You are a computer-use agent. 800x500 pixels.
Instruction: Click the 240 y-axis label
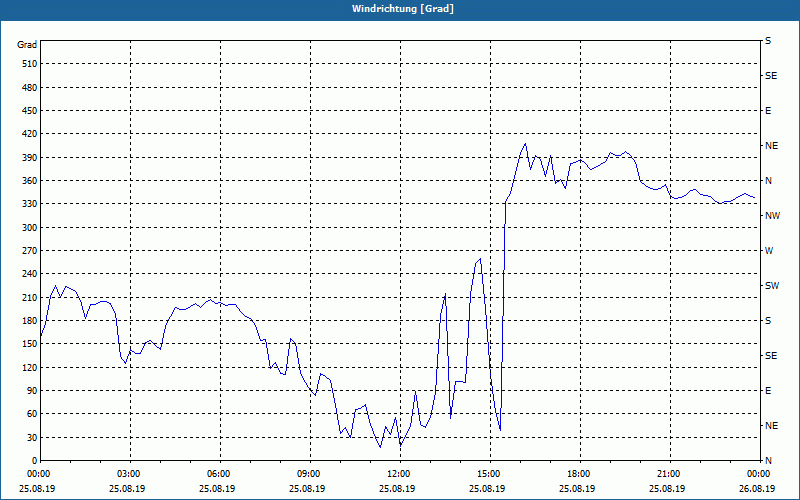click(x=30, y=273)
